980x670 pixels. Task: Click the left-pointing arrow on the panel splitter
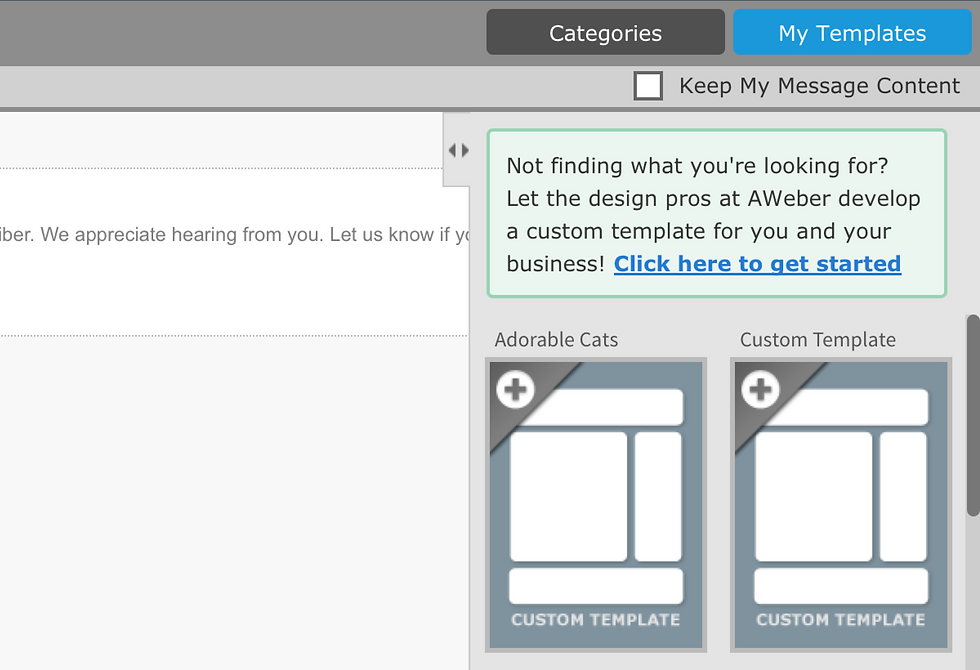pos(452,150)
